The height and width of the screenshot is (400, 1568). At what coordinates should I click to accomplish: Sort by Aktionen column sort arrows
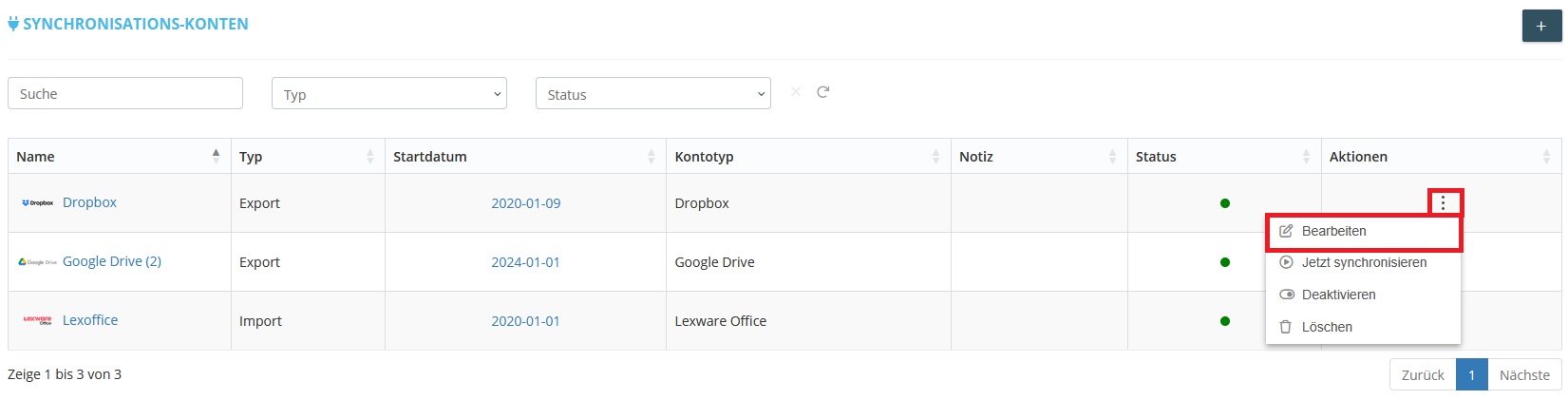(x=1547, y=157)
